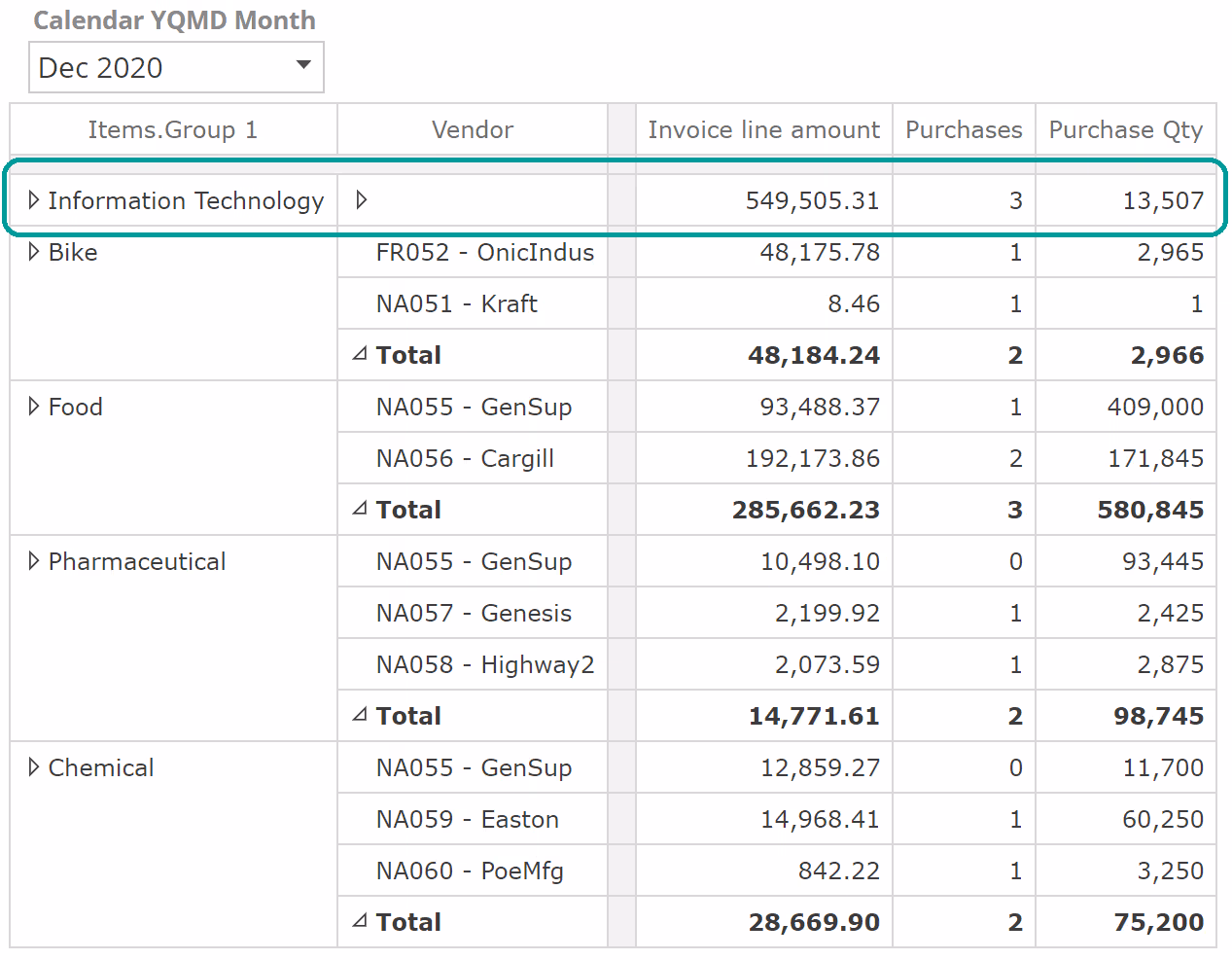
Task: Click the Purchase Qty column header
Action: [x=1125, y=129]
